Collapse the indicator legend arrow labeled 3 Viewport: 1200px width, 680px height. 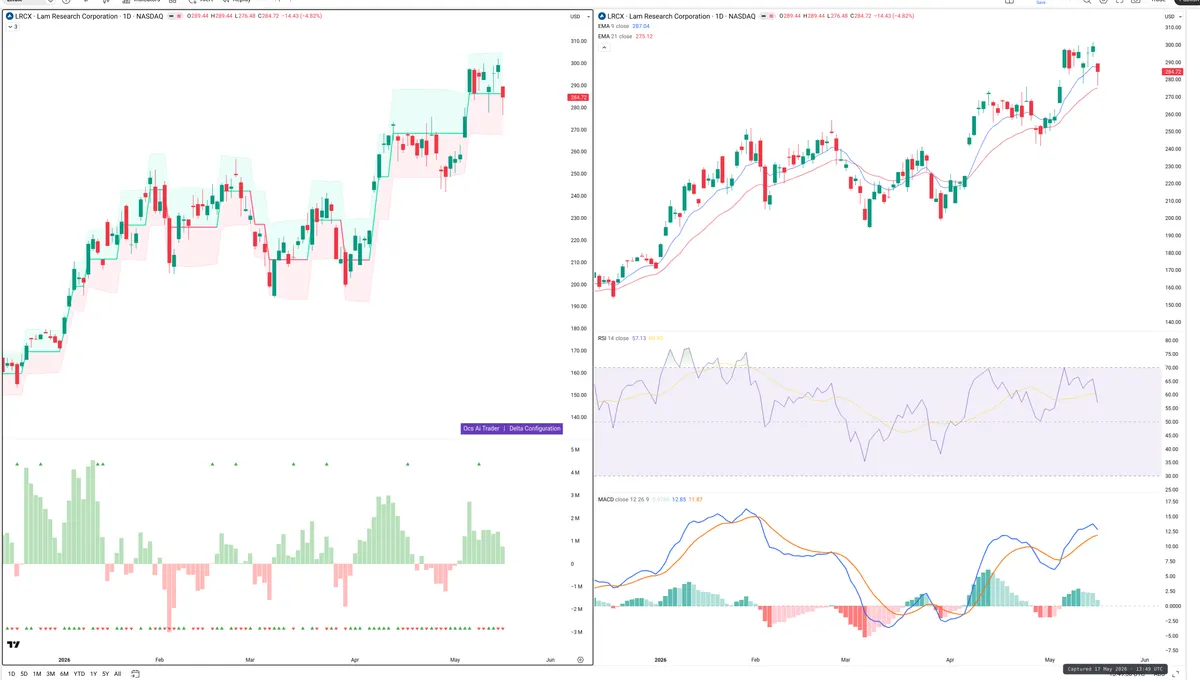(13, 27)
